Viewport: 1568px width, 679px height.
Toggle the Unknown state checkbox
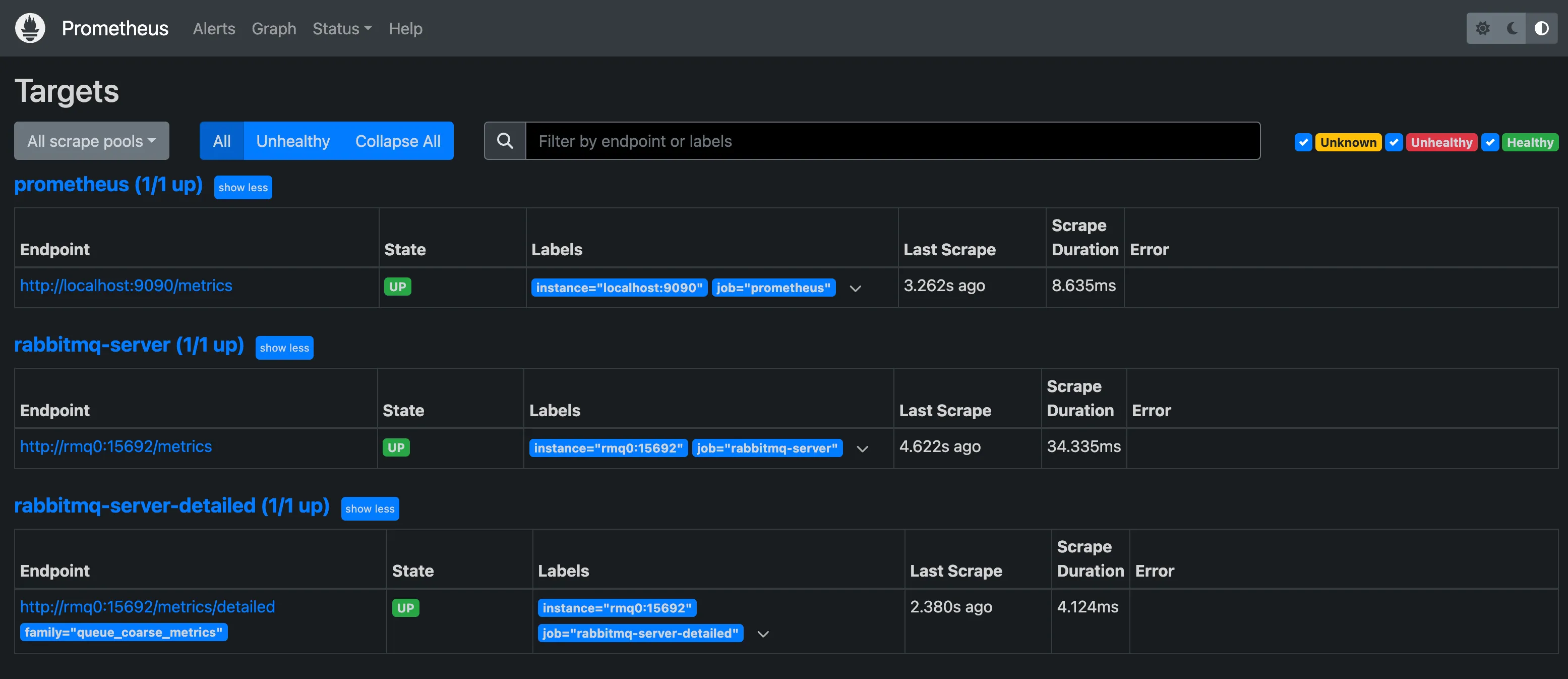[x=1303, y=142]
